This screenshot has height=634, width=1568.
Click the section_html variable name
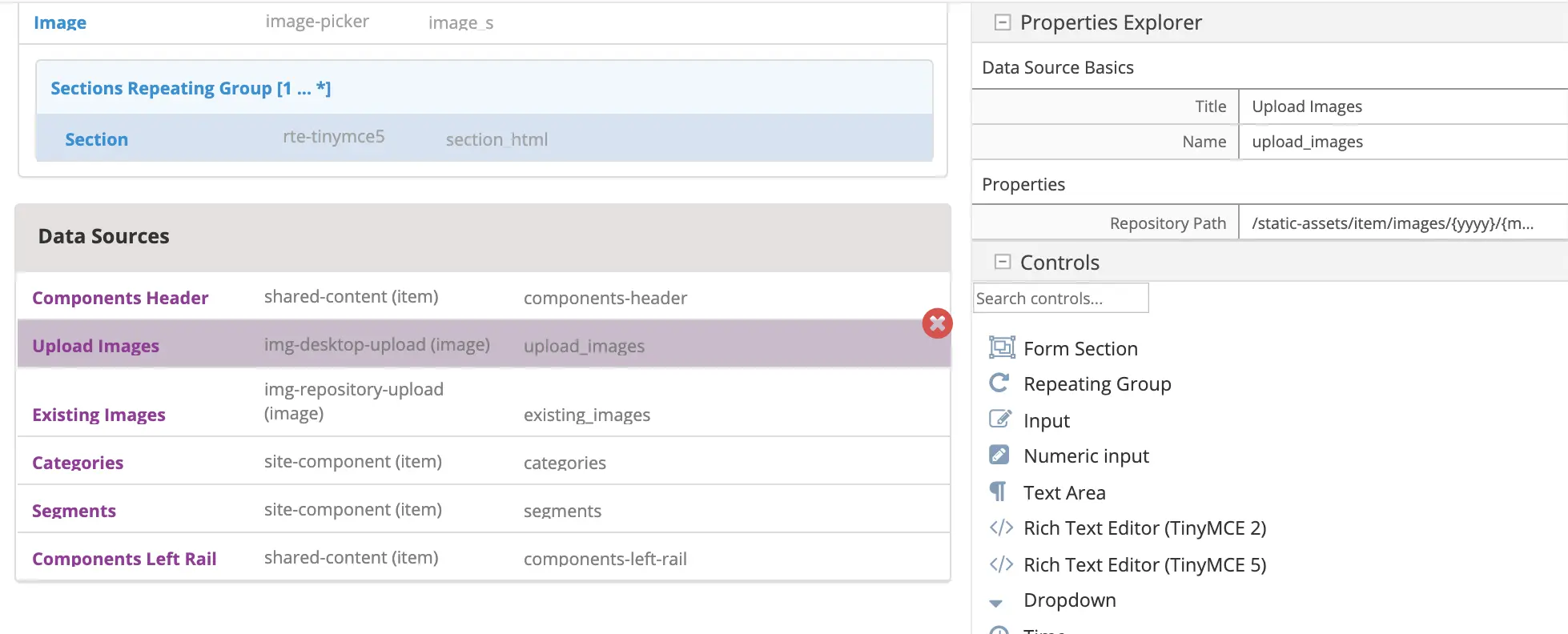click(x=497, y=139)
